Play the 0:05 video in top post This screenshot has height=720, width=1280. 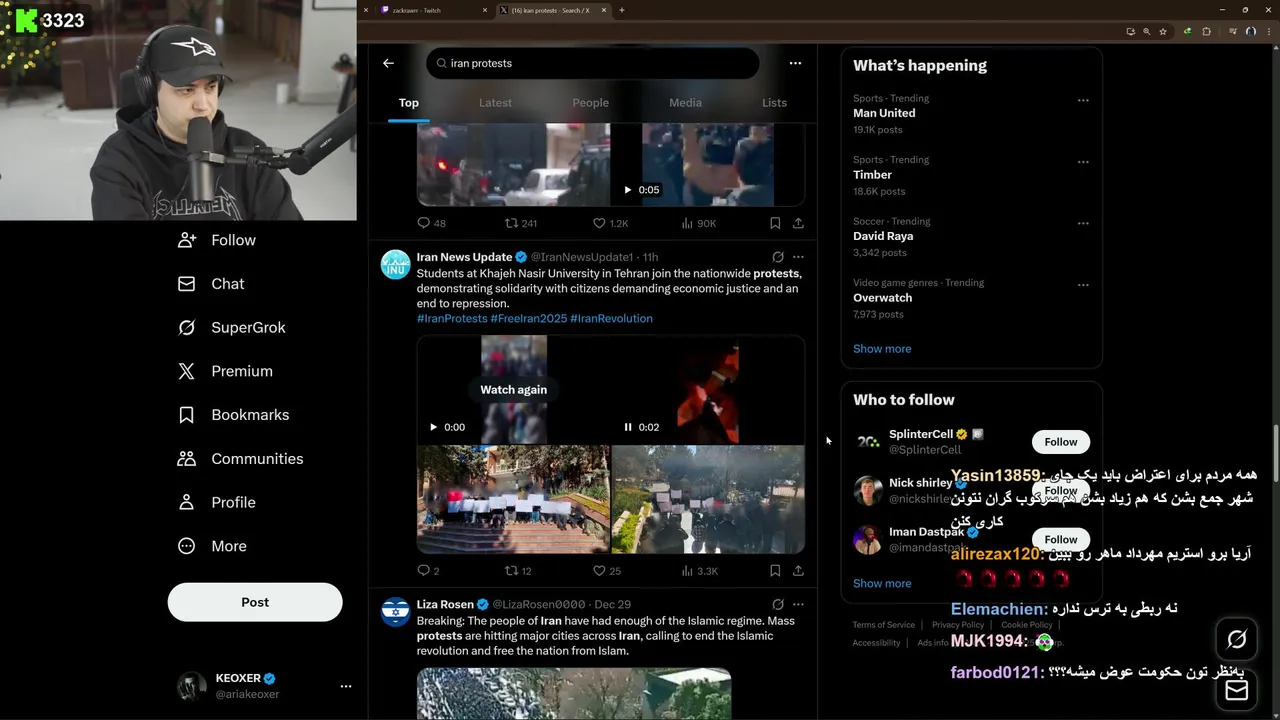pos(628,190)
